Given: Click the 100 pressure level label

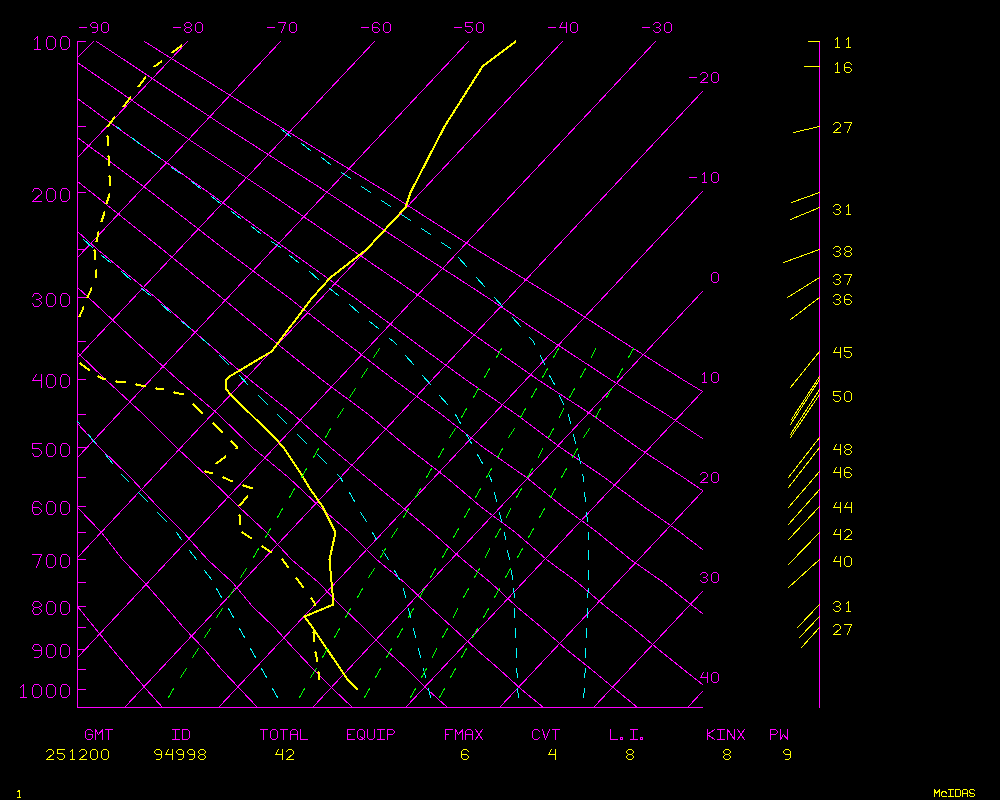Looking at the screenshot, I should pyautogui.click(x=50, y=43).
